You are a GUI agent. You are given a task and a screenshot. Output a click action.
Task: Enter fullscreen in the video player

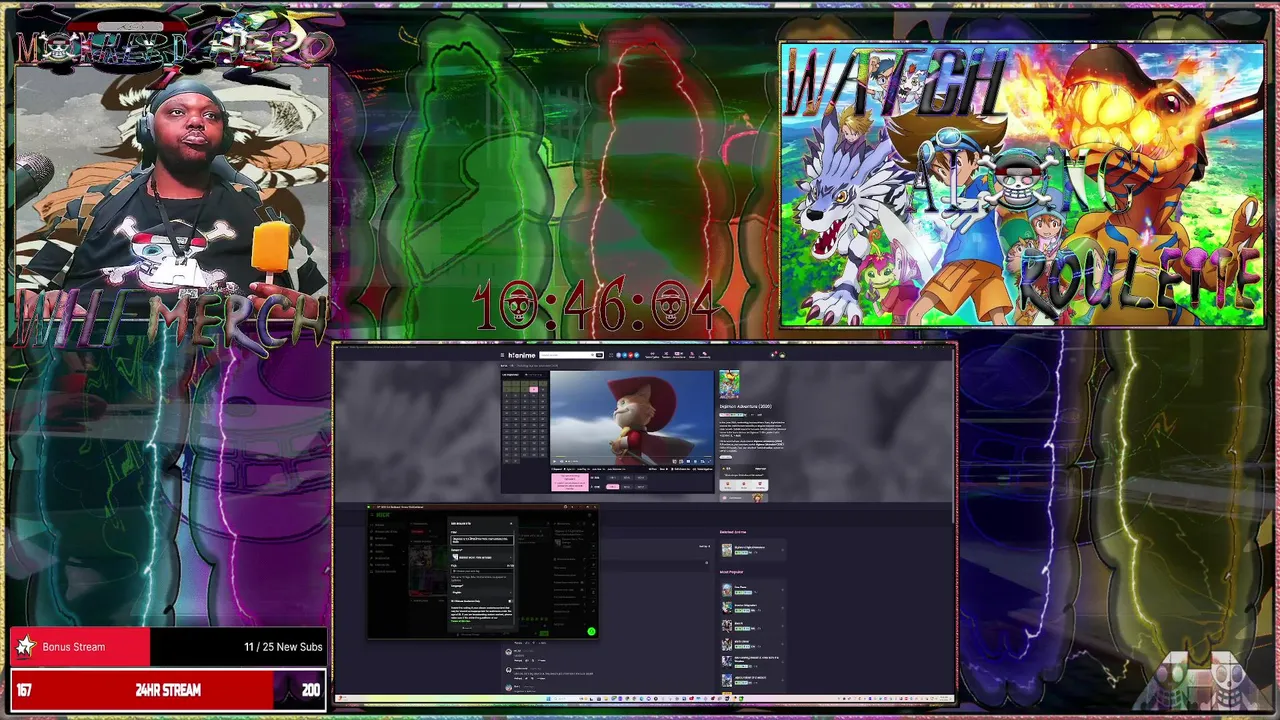(709, 461)
